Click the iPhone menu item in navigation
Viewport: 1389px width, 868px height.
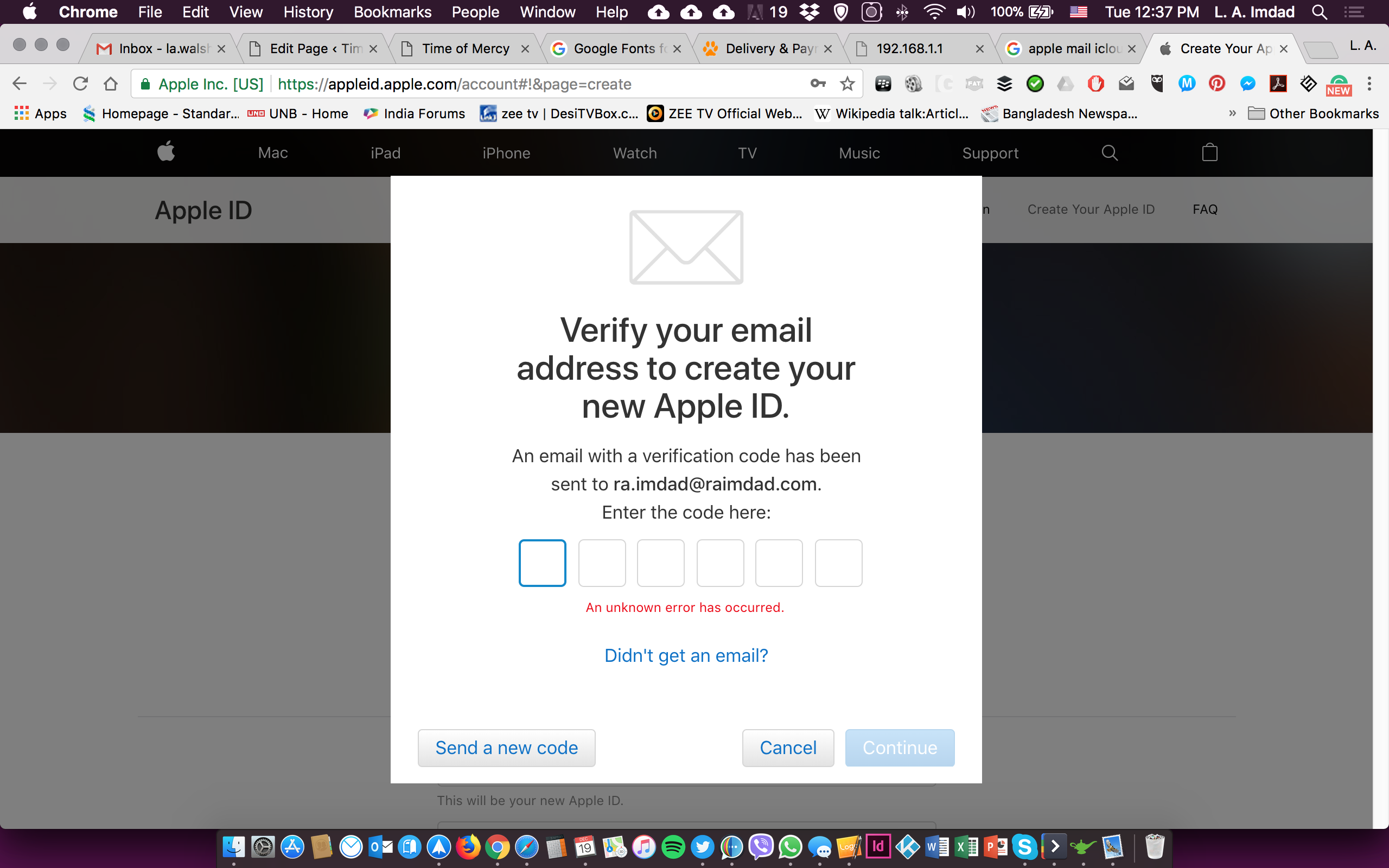click(507, 152)
